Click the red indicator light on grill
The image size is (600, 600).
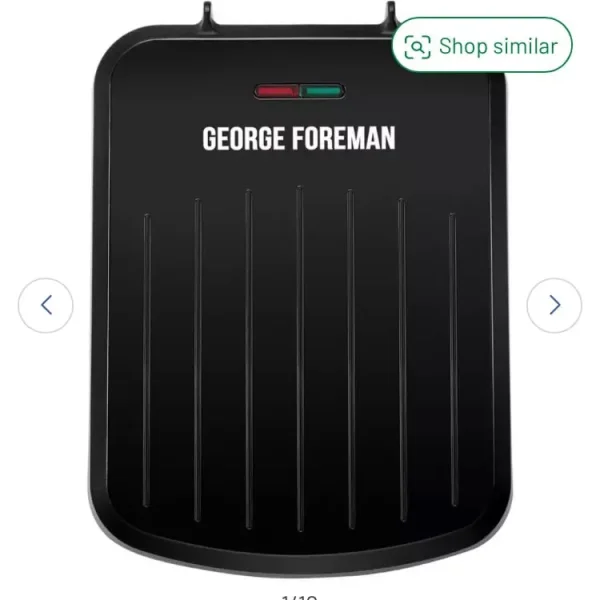coord(277,91)
